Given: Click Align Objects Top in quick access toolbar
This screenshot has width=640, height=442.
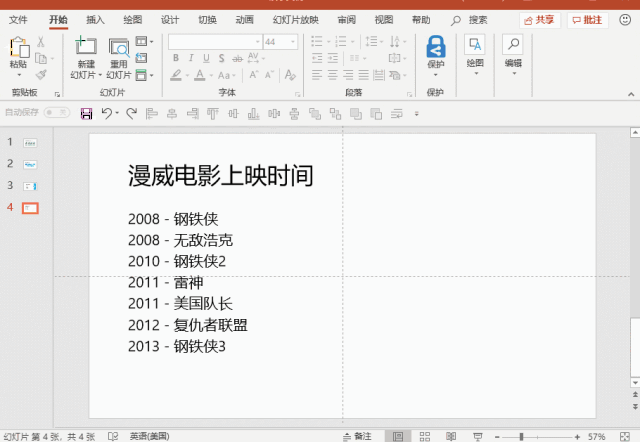Looking at the screenshot, I should pyautogui.click(x=213, y=113).
